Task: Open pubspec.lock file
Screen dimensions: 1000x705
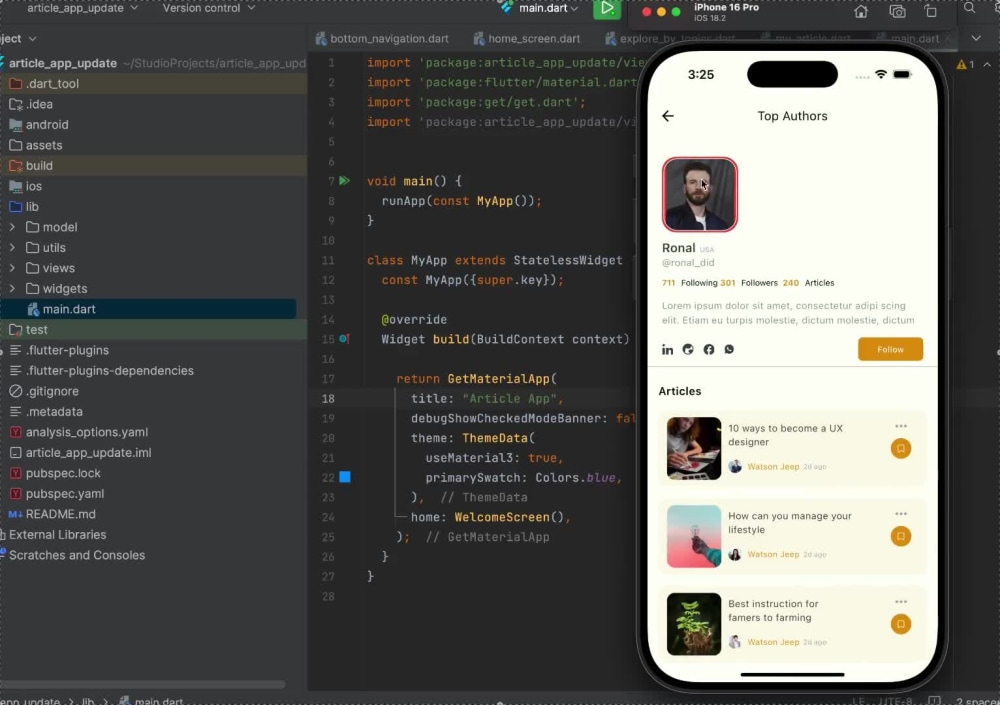Action: pos(62,473)
